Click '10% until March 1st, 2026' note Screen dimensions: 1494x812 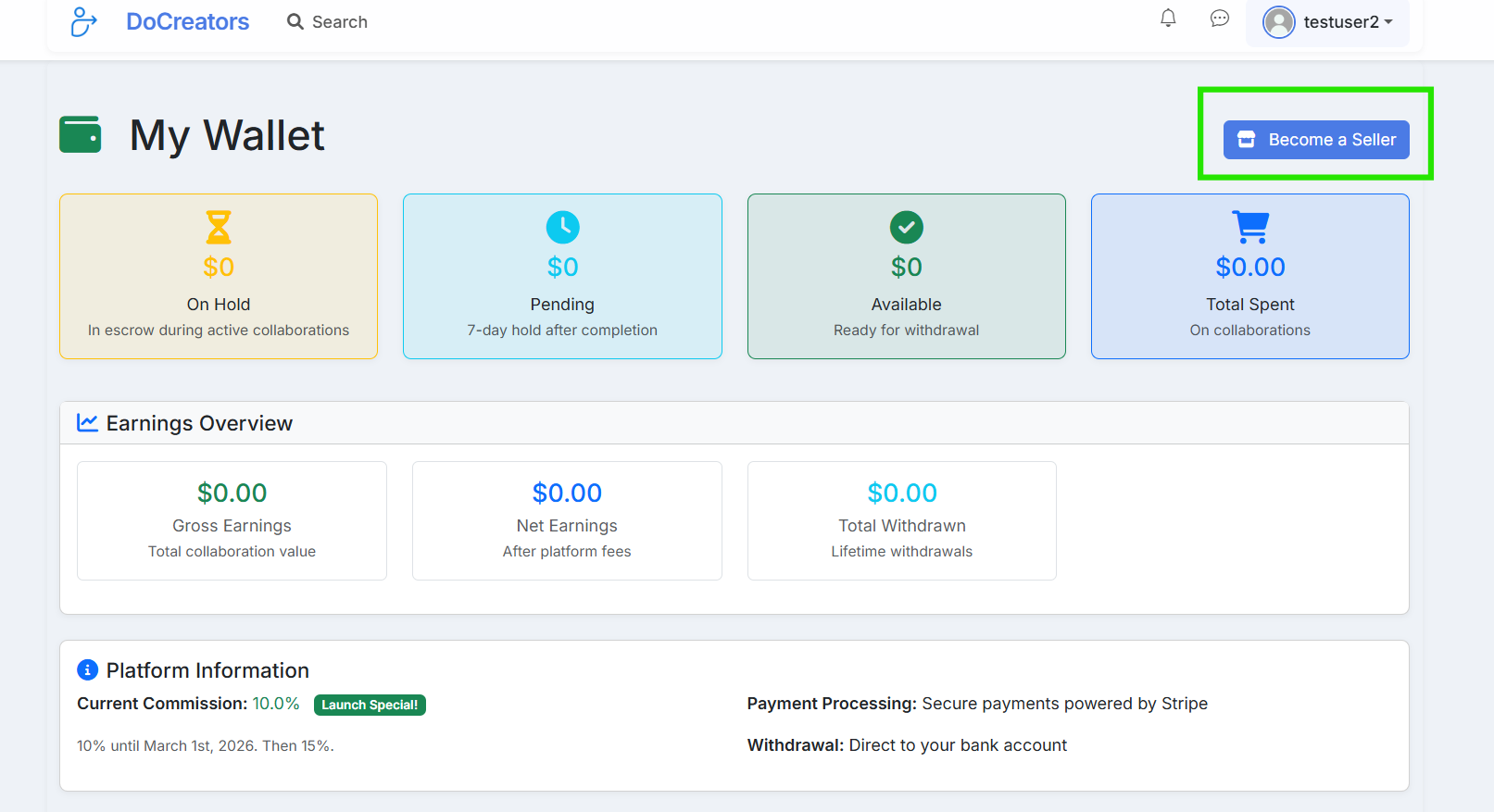pyautogui.click(x=206, y=746)
